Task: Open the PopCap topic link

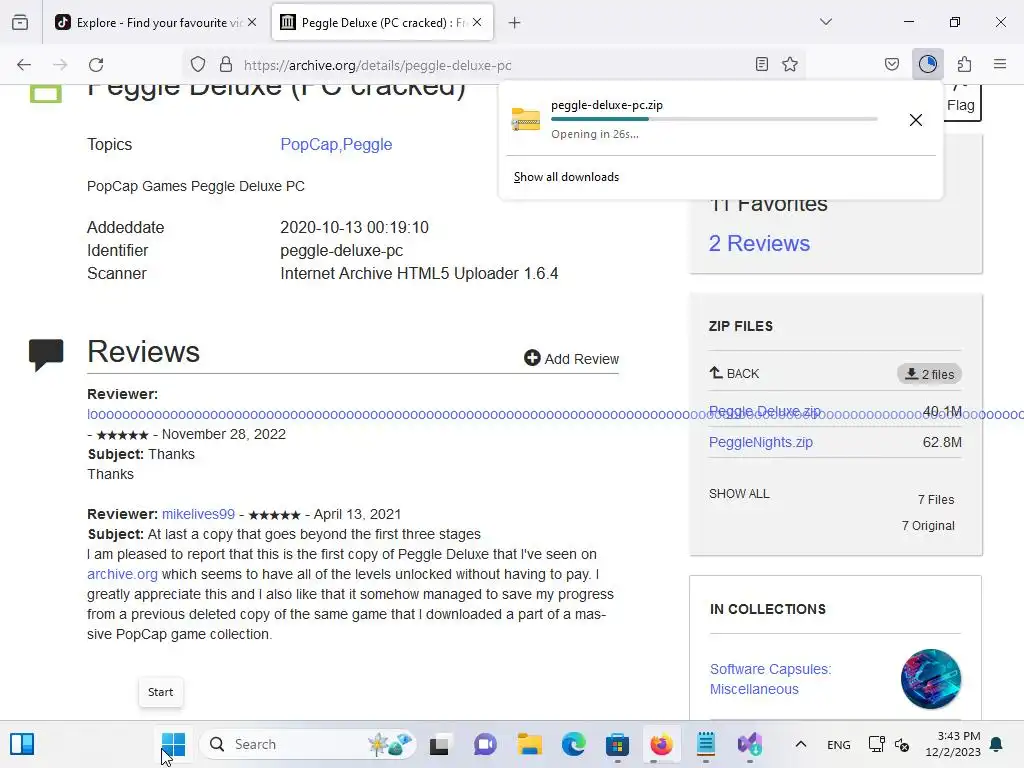Action: [309, 144]
